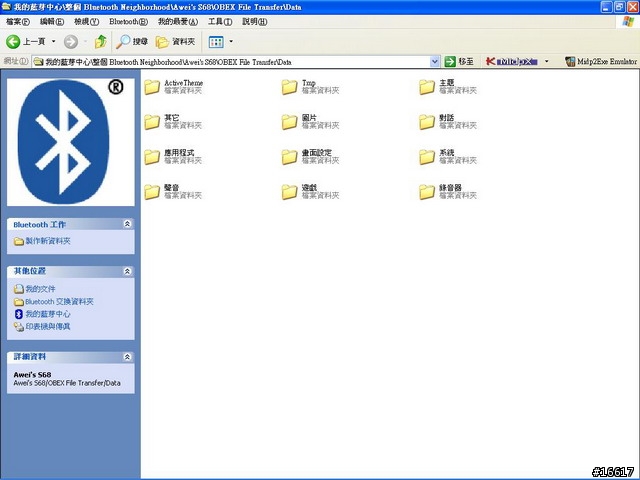This screenshot has width=640, height=480.
Task: Collapse the 其他位置 panel
Action: pyautogui.click(x=127, y=271)
